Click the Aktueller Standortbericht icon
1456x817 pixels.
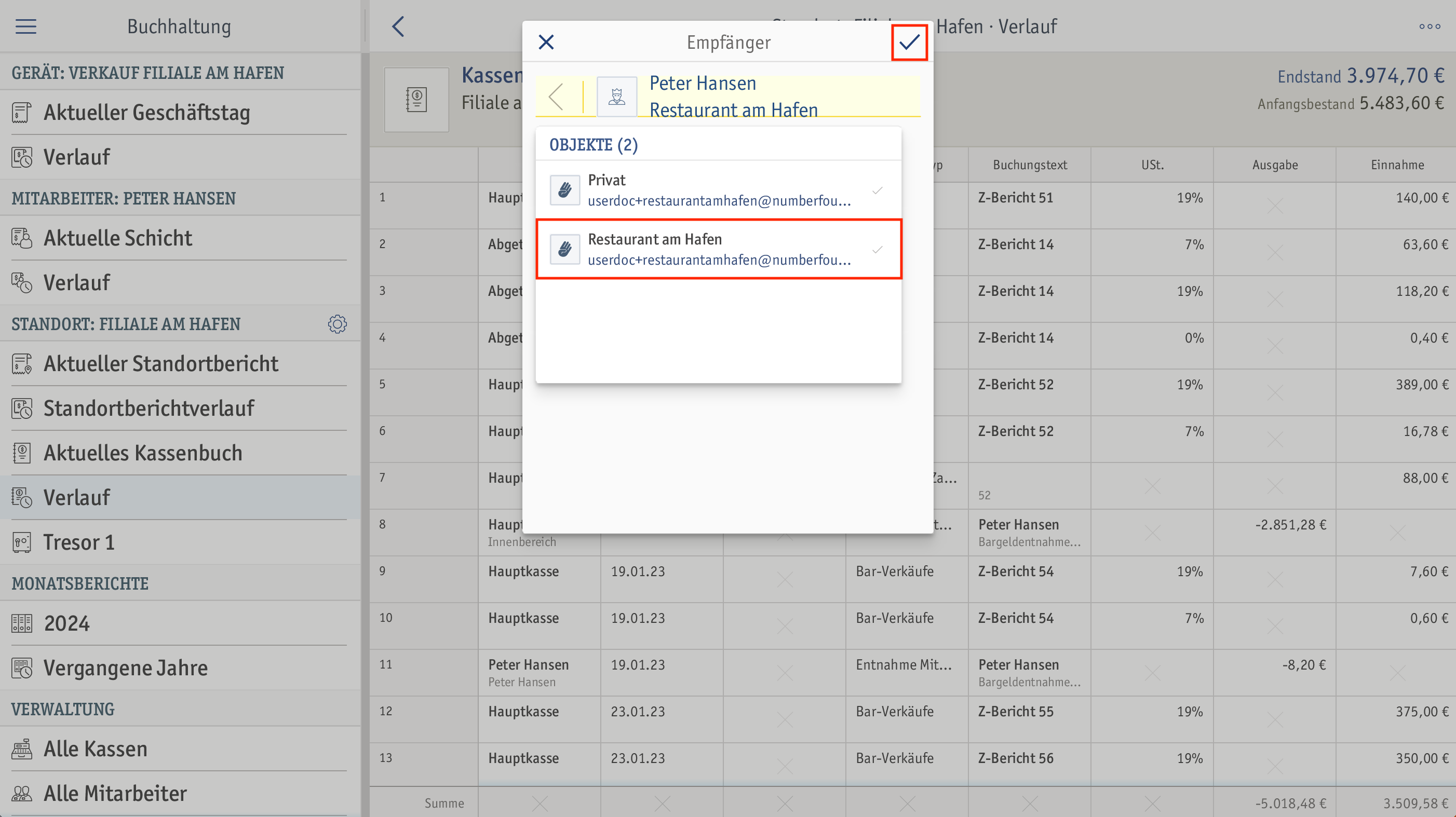[x=21, y=364]
